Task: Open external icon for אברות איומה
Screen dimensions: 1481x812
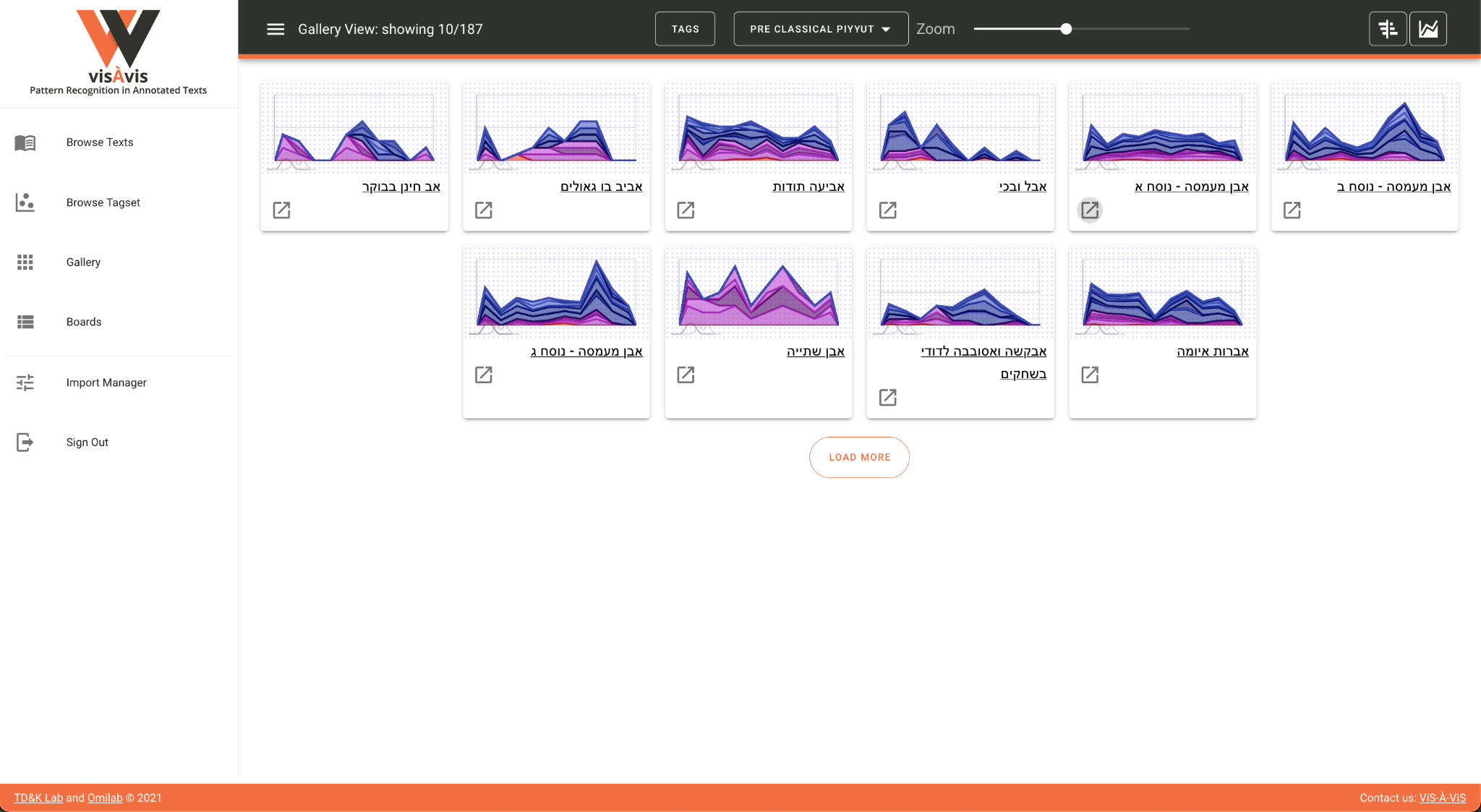Action: pyautogui.click(x=1090, y=375)
